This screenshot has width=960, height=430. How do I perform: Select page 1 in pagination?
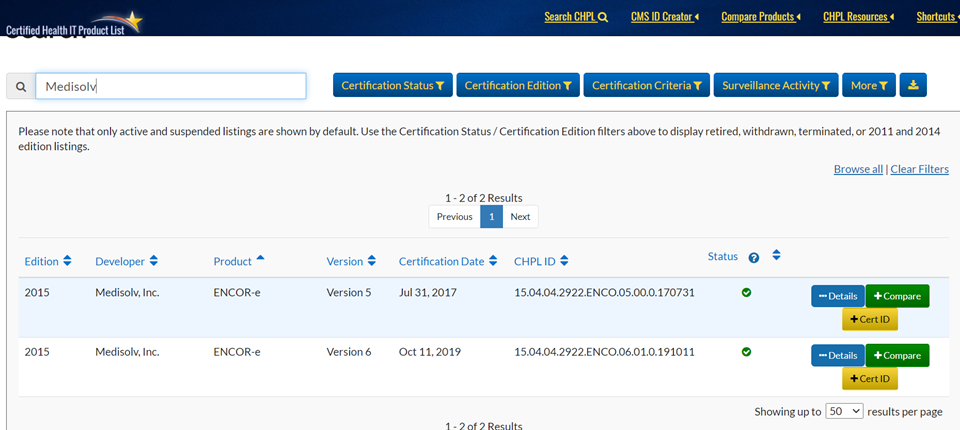492,217
